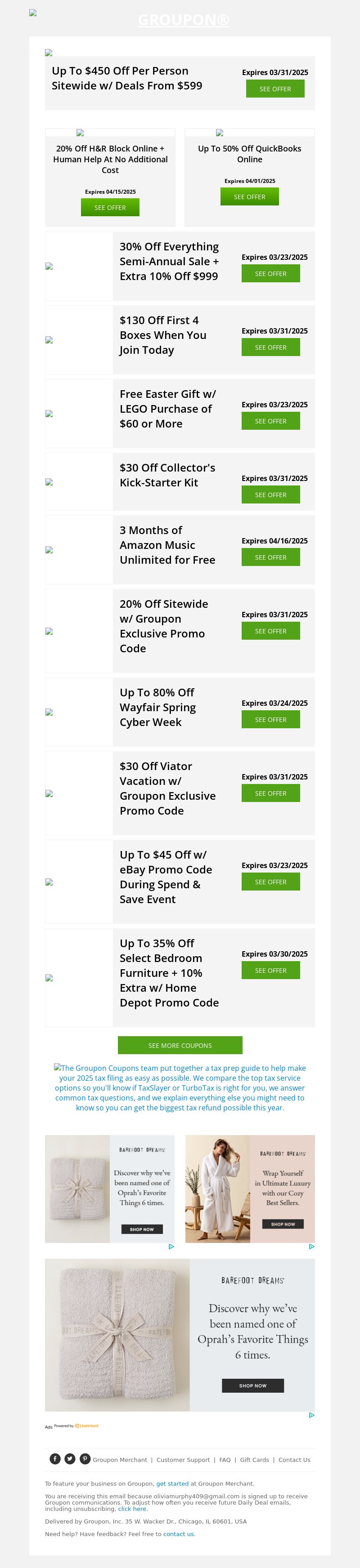360x1568 pixels.
Task: Open the FAQ footer link
Action: coord(225,1460)
